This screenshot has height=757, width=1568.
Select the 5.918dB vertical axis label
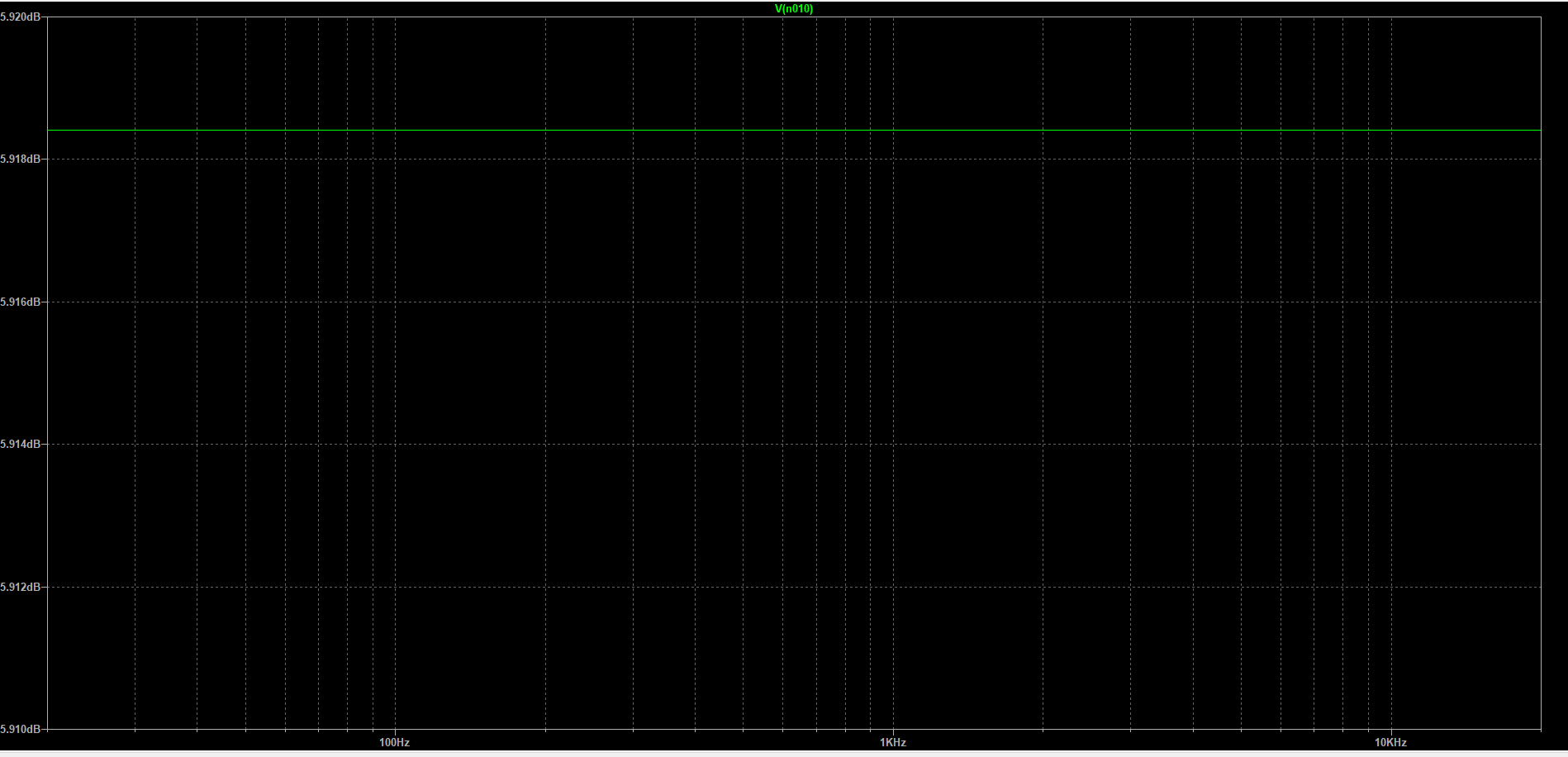(x=21, y=159)
